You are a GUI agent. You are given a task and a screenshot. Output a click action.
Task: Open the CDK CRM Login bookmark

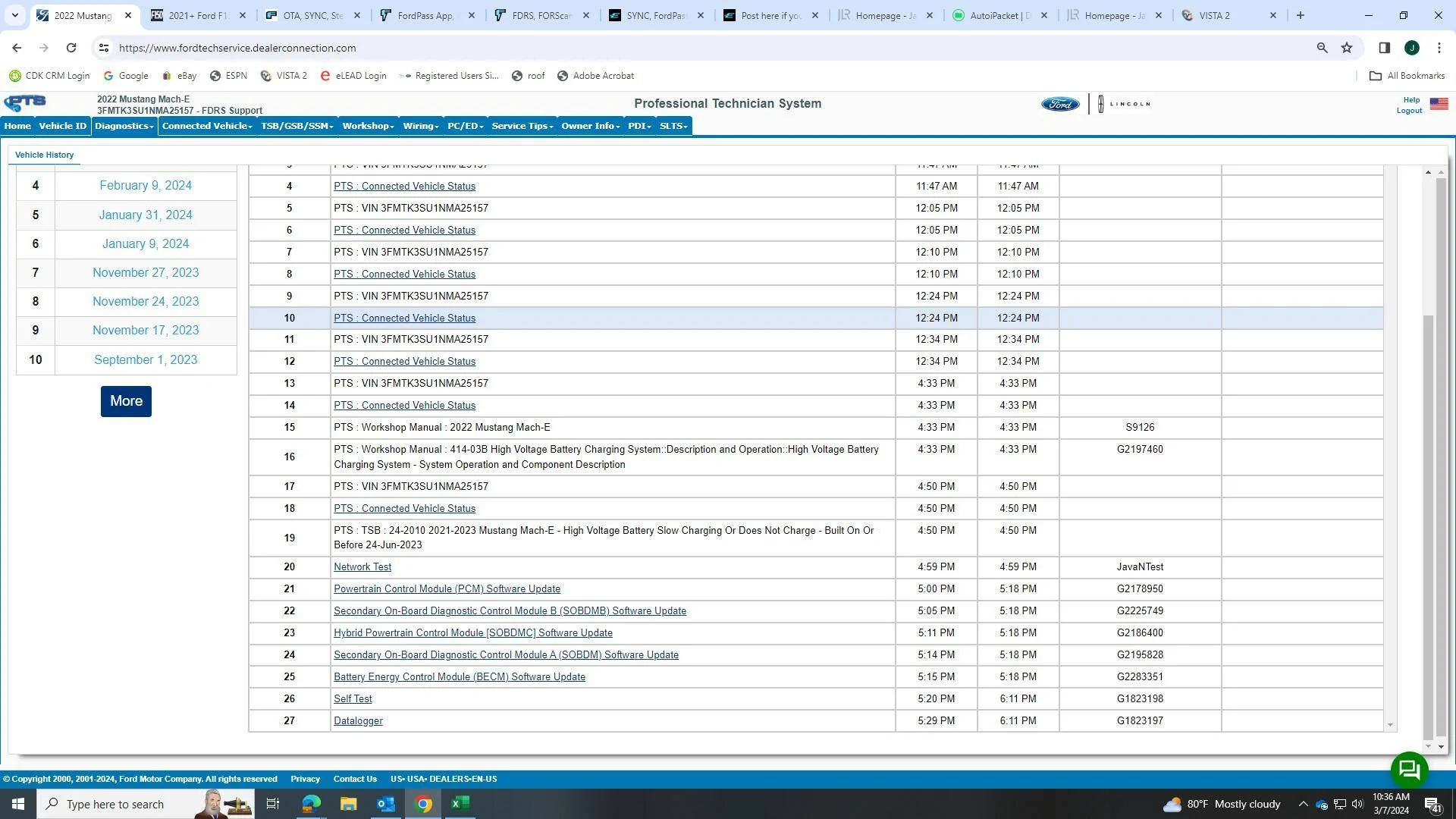(x=49, y=76)
